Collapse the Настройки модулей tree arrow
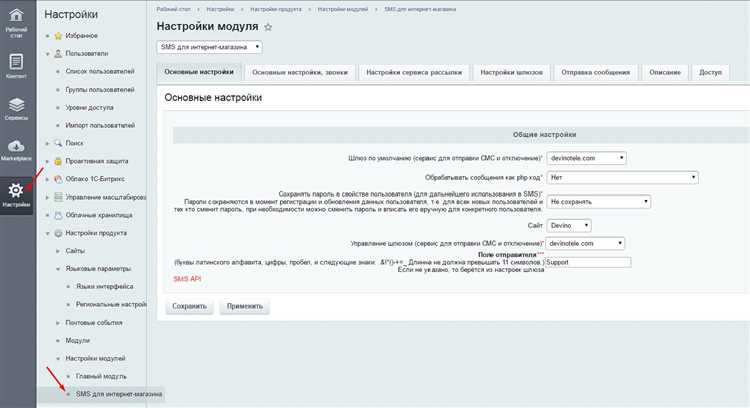The height and width of the screenshot is (408, 750). (58, 359)
